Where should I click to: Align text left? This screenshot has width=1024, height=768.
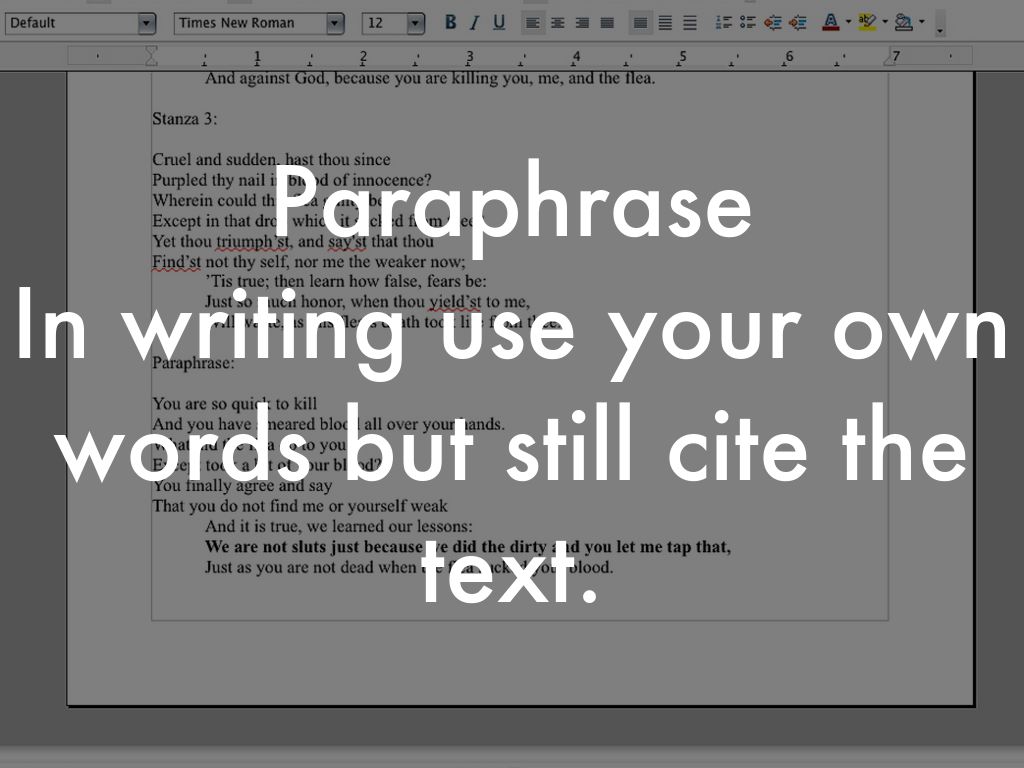[x=533, y=22]
